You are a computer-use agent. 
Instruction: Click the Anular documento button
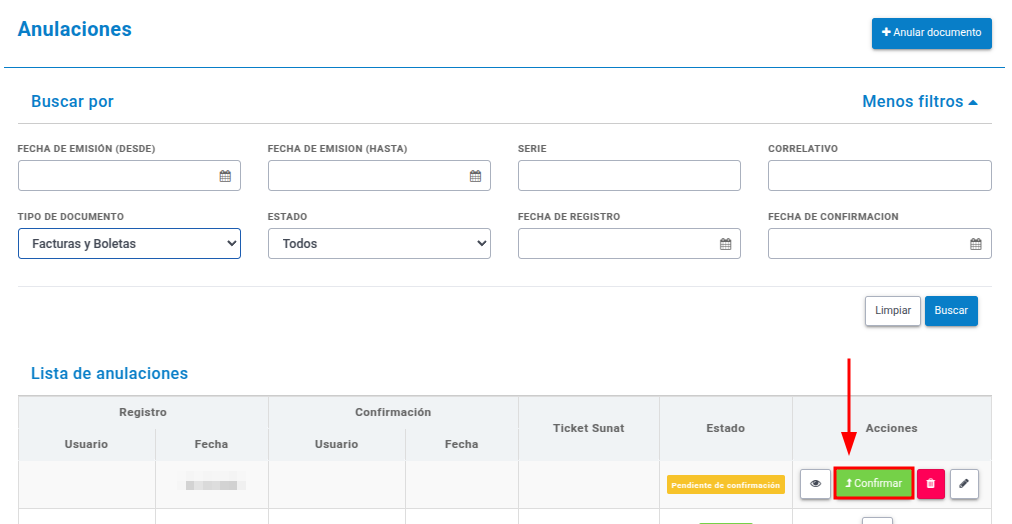(931, 32)
